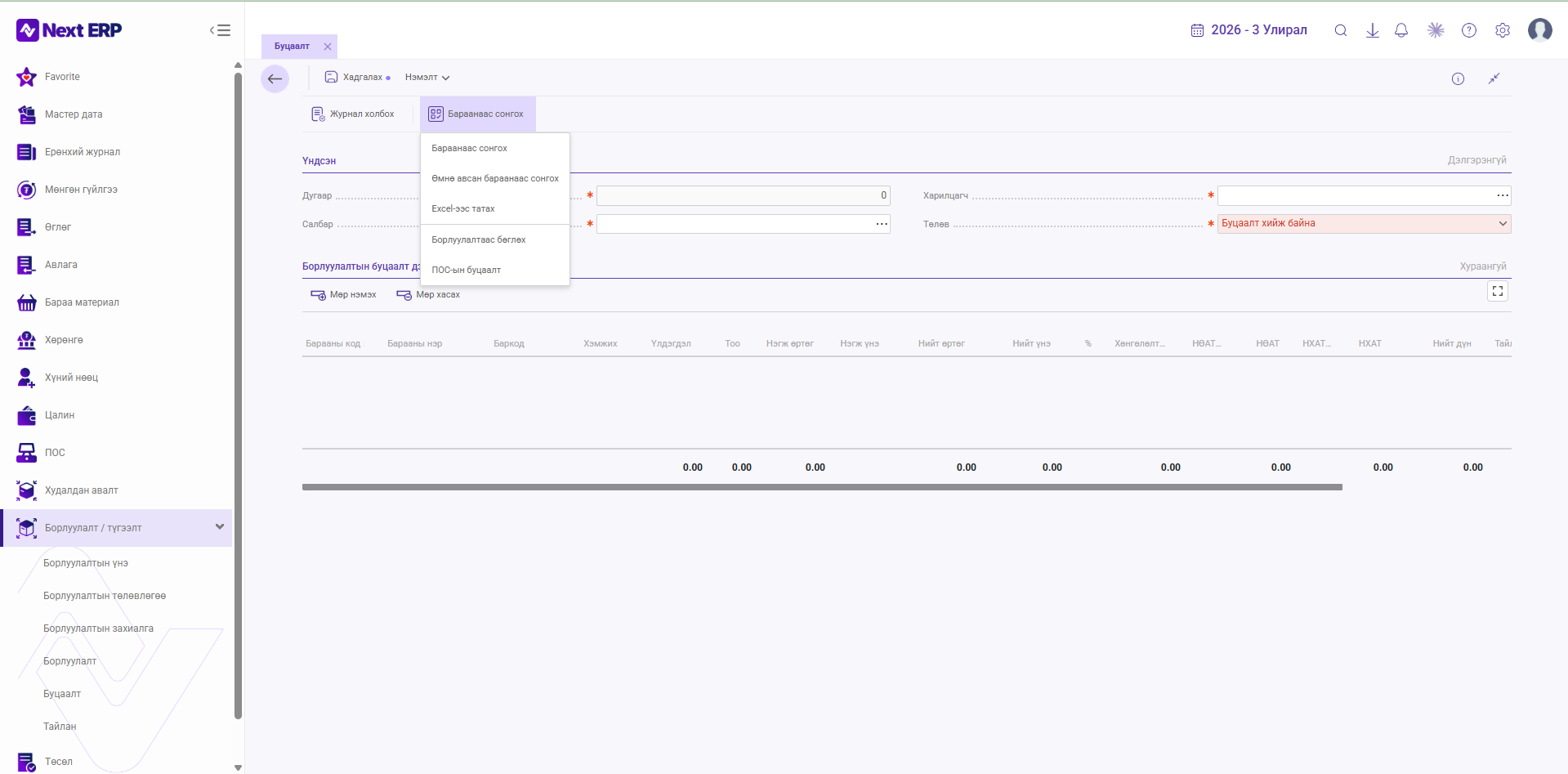Collapse the Борлуулалт / түгээлт menu chevron
The width and height of the screenshot is (1568, 774).
[x=219, y=527]
